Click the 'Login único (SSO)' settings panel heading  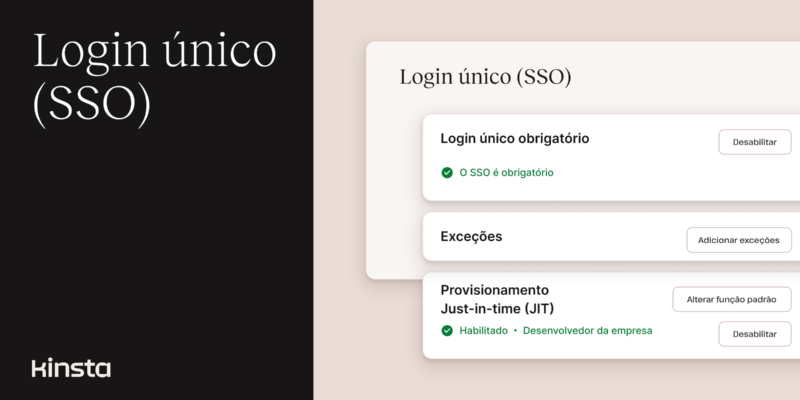(485, 77)
